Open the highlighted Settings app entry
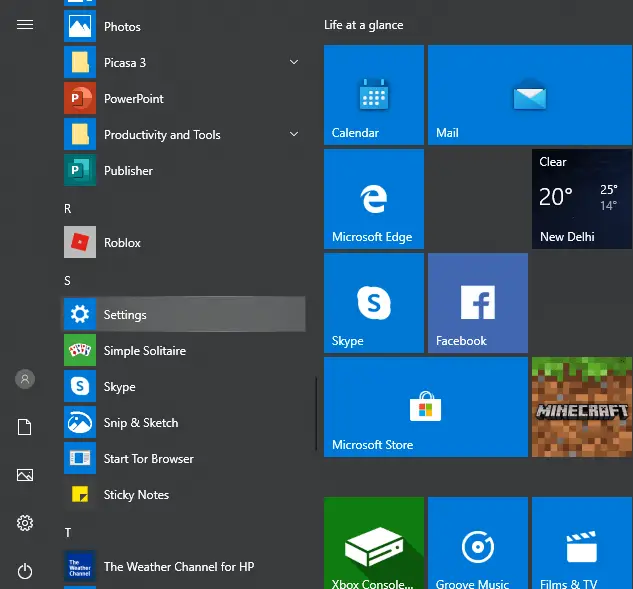The height and width of the screenshot is (589, 633). (x=184, y=314)
